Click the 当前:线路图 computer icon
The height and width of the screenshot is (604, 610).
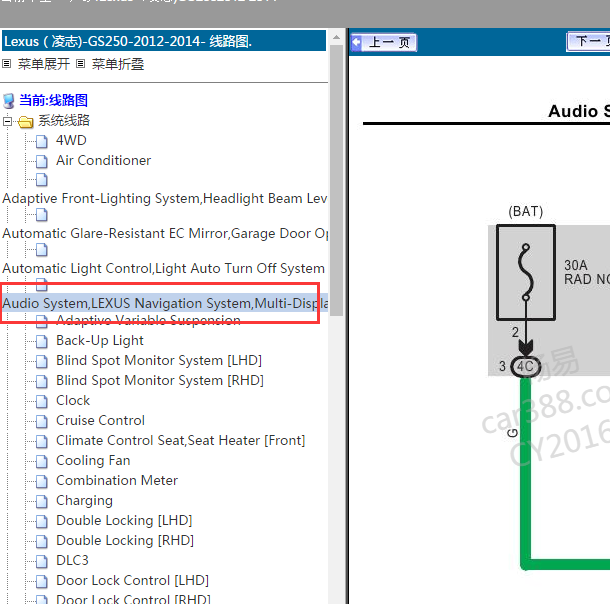pos(9,101)
